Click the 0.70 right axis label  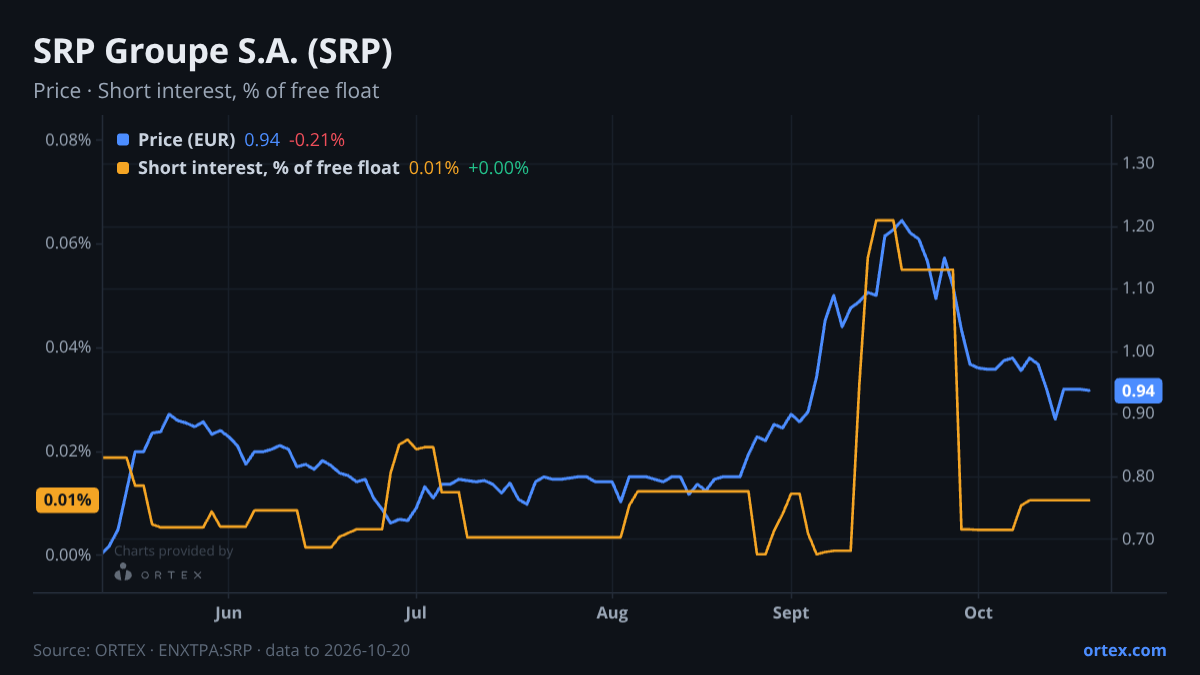coord(1139,538)
